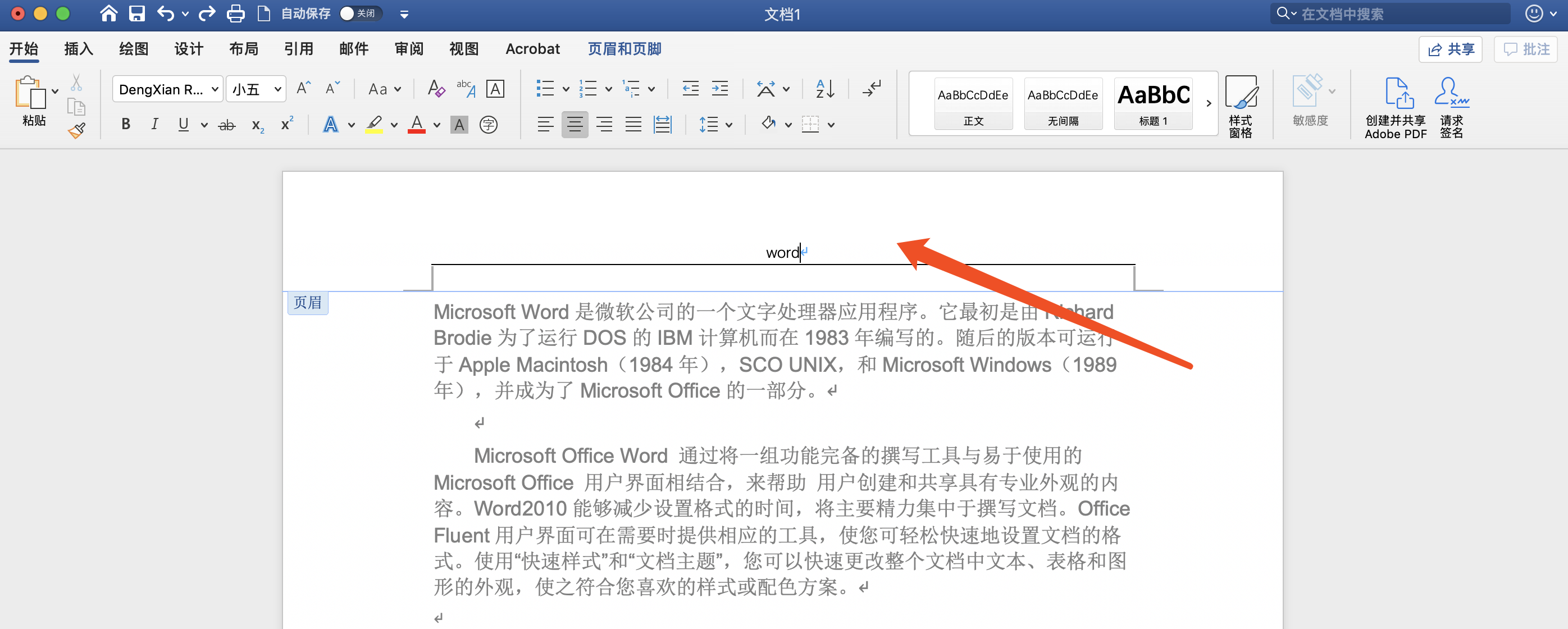The width and height of the screenshot is (1568, 629).
Task: Toggle Bold formatting
Action: click(126, 124)
